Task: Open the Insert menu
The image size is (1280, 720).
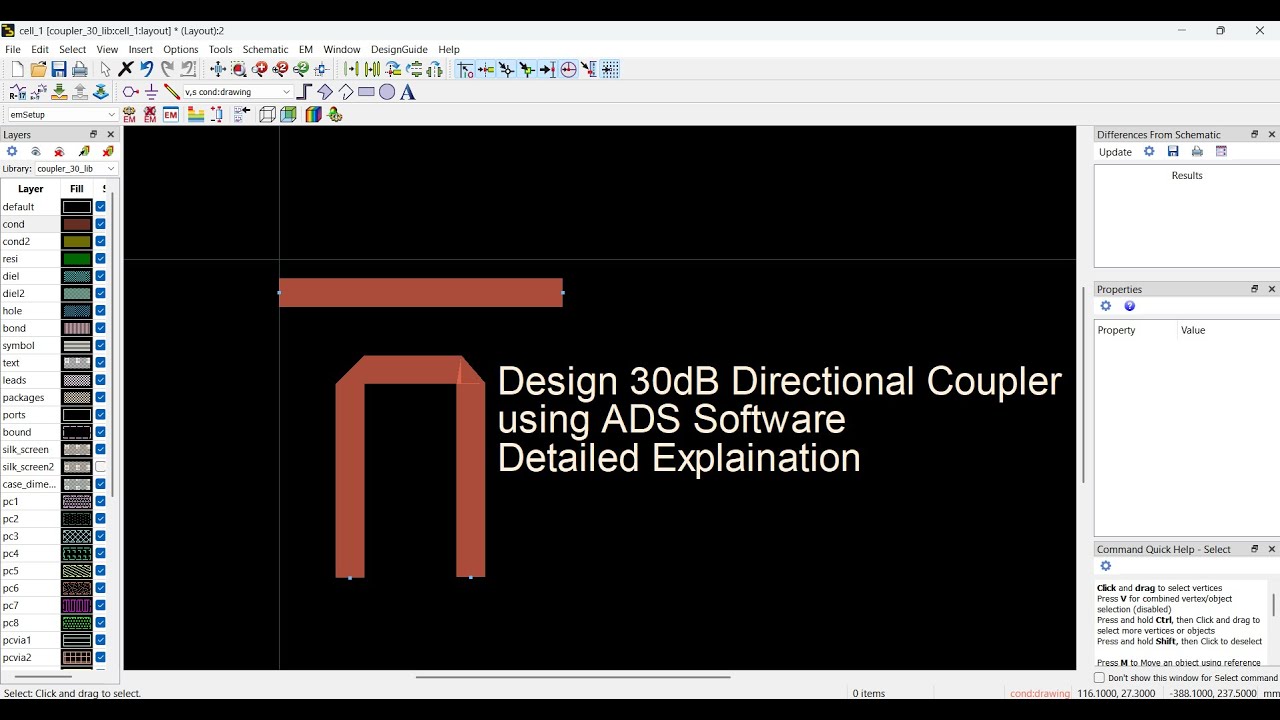Action: pyautogui.click(x=141, y=49)
